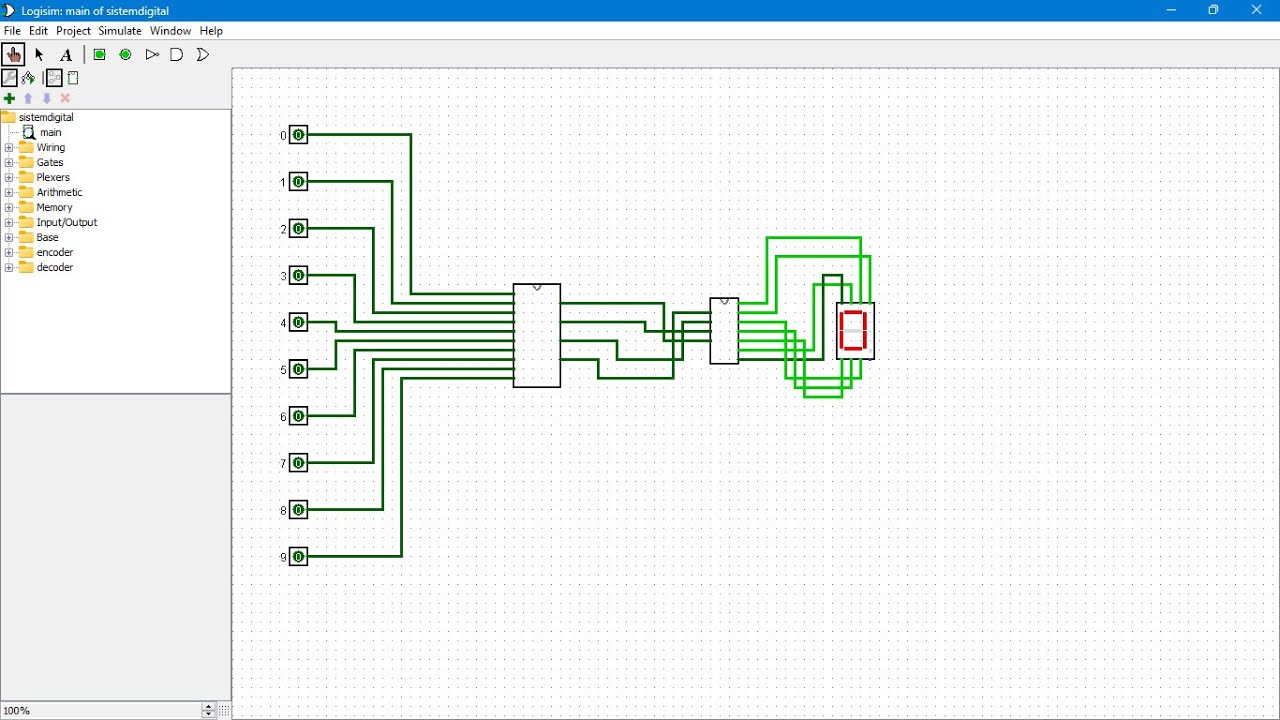
Task: Expand the Memory library folder
Action: click(9, 208)
